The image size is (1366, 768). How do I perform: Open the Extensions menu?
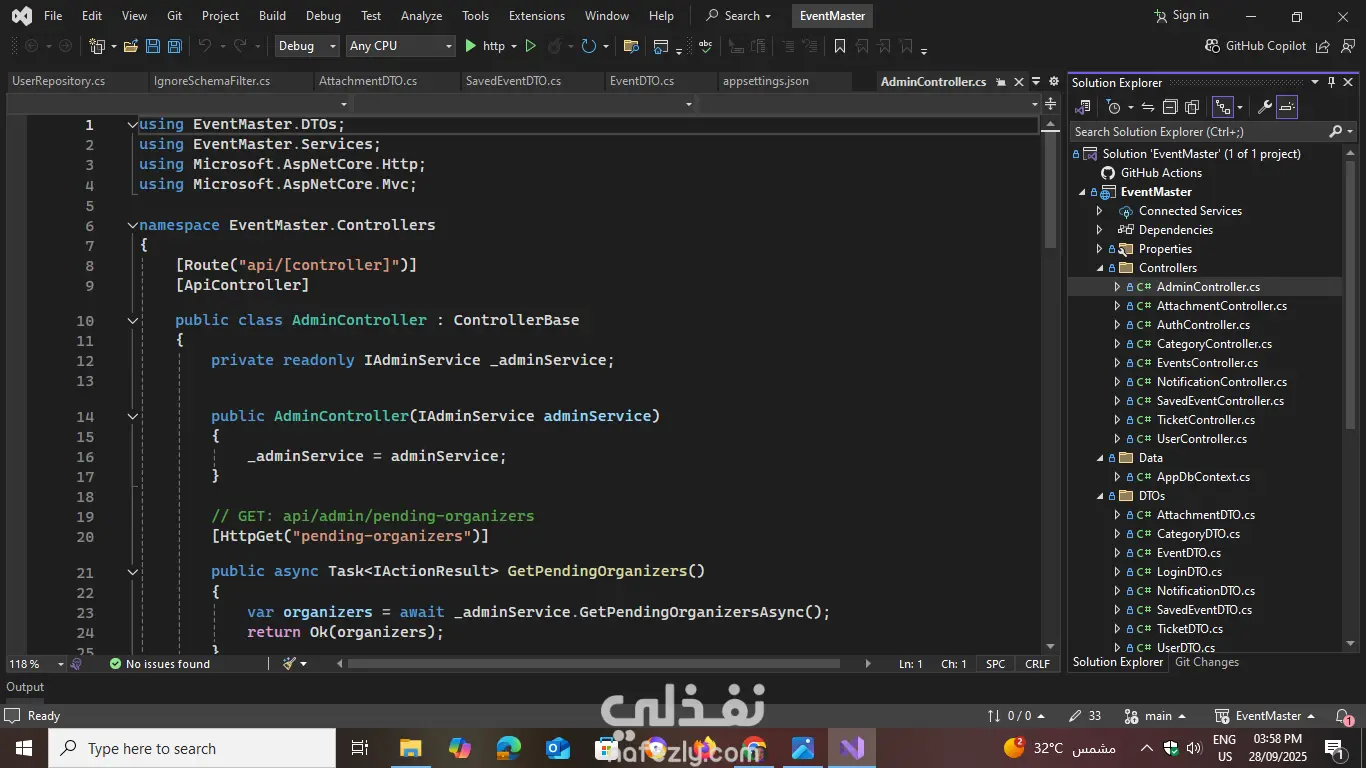[536, 16]
